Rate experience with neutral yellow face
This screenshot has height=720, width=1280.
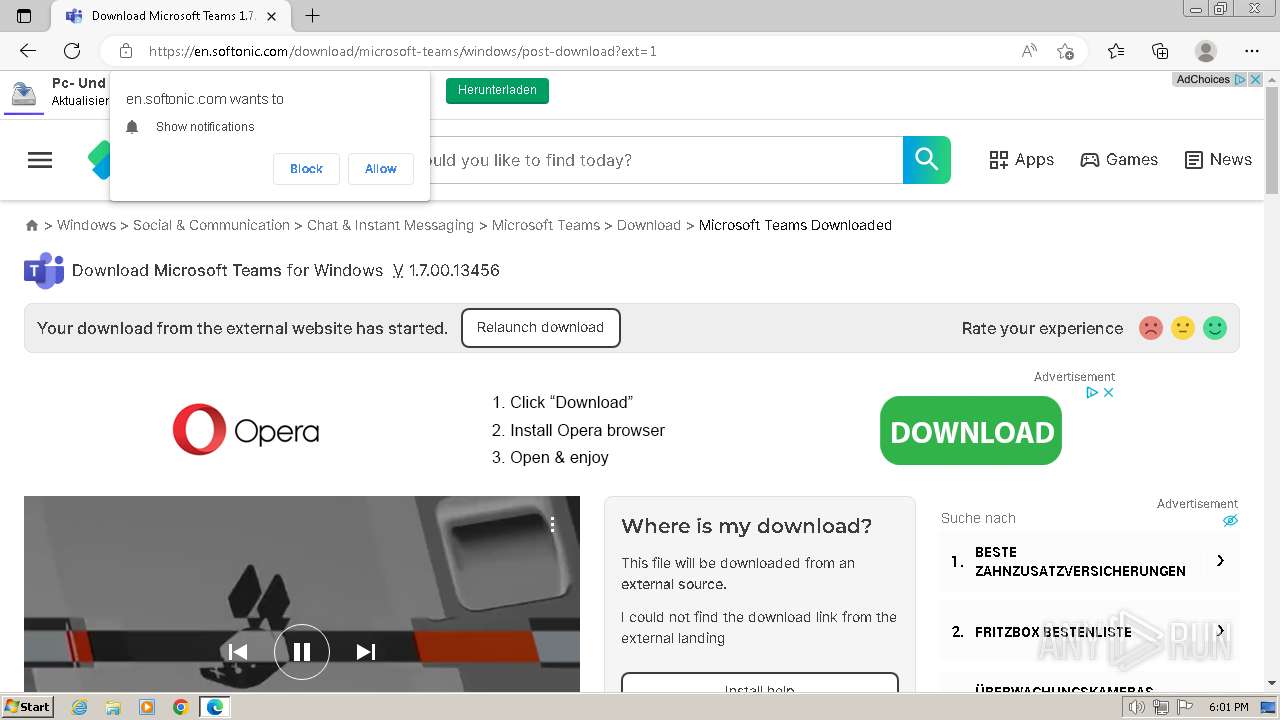pyautogui.click(x=1183, y=328)
